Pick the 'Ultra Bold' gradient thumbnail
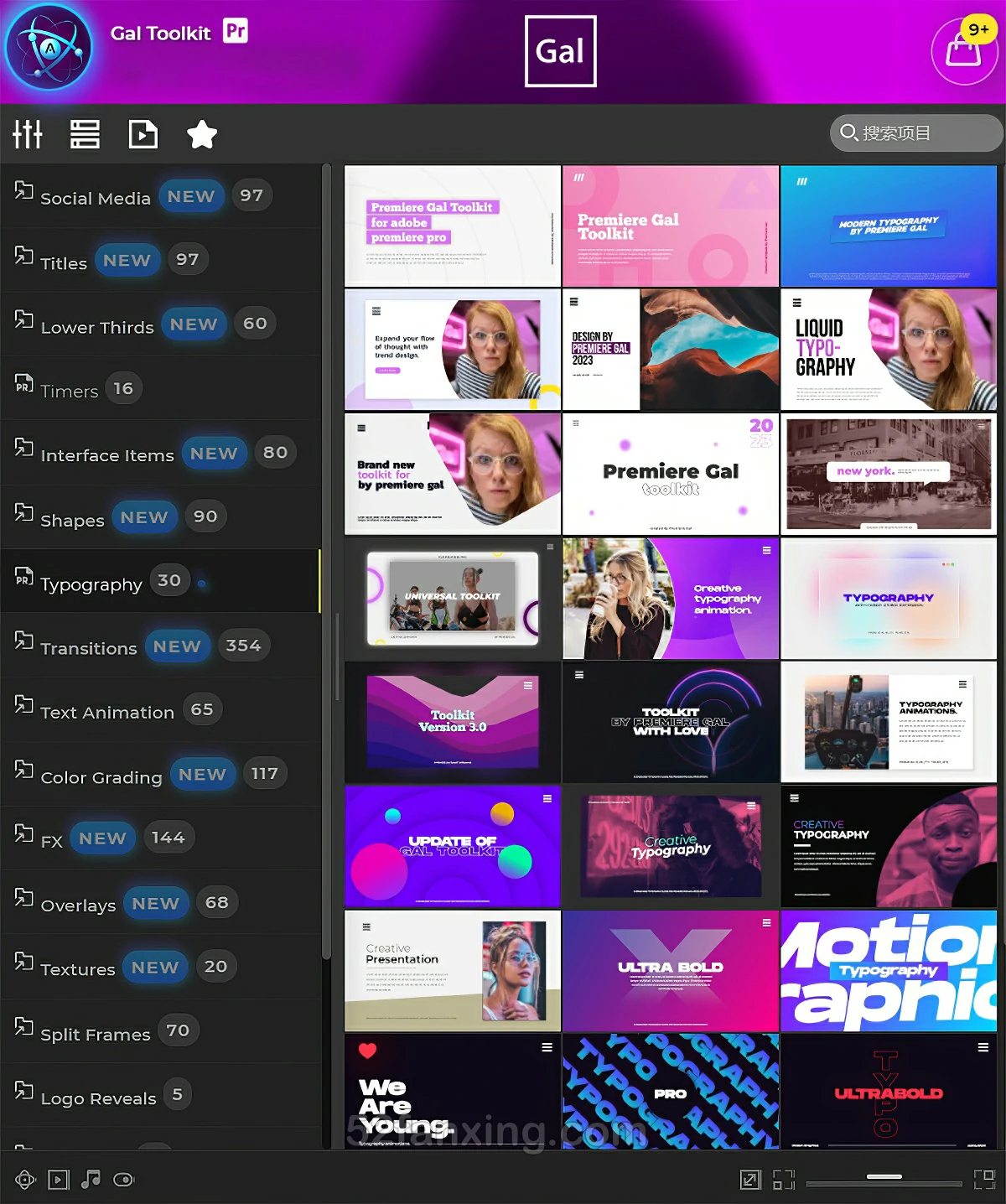The width and height of the screenshot is (1006, 1204). coord(671,971)
